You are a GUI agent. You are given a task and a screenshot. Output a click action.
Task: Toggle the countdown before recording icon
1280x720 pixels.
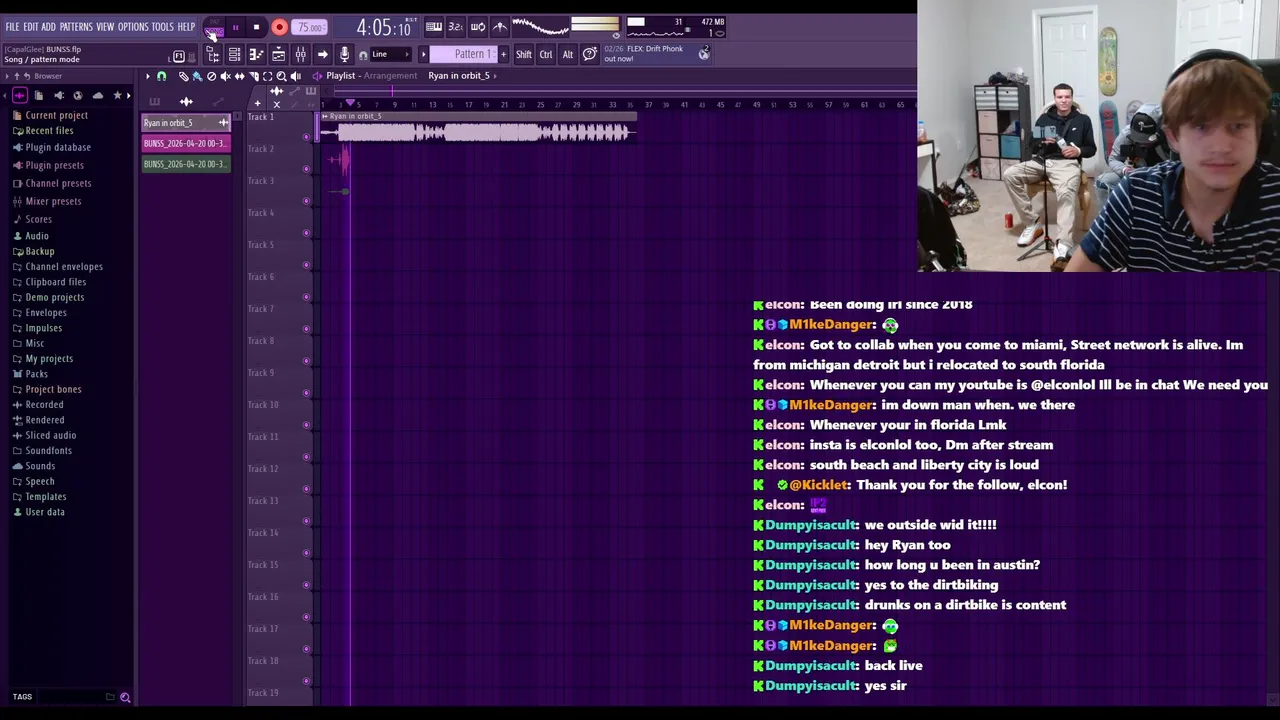coord(455,27)
